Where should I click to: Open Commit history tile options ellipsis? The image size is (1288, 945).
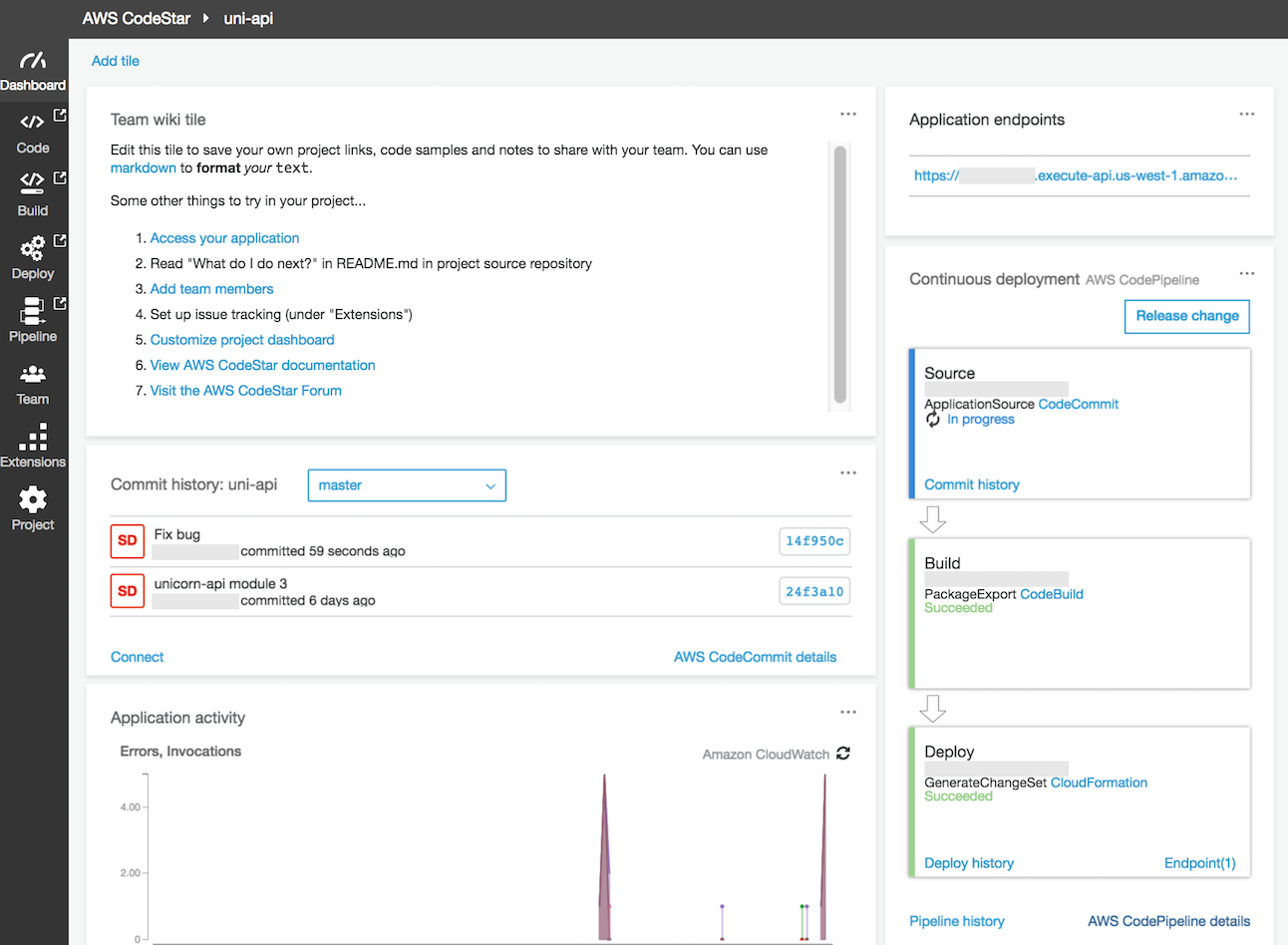click(848, 472)
